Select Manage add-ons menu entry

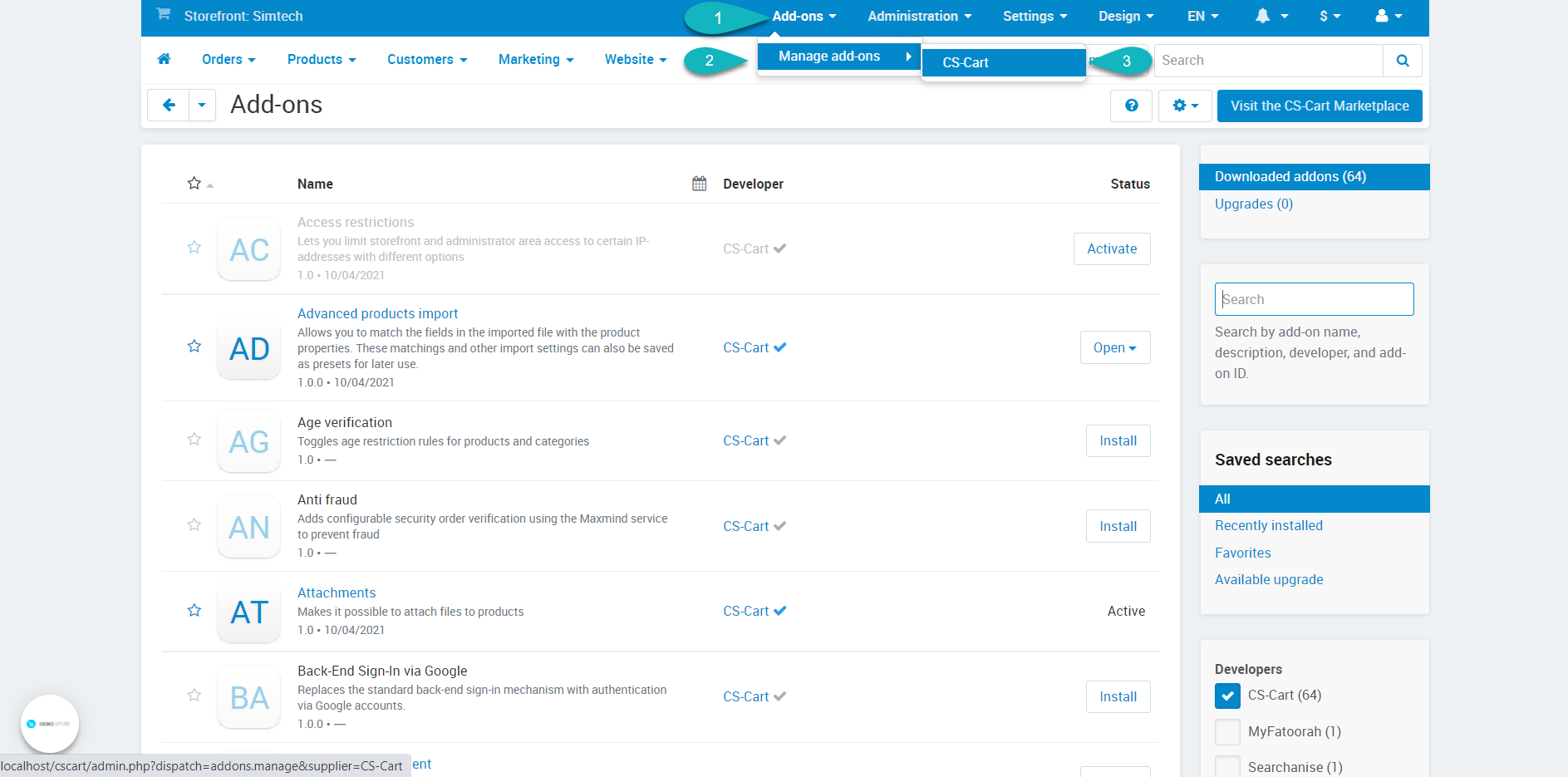point(839,56)
